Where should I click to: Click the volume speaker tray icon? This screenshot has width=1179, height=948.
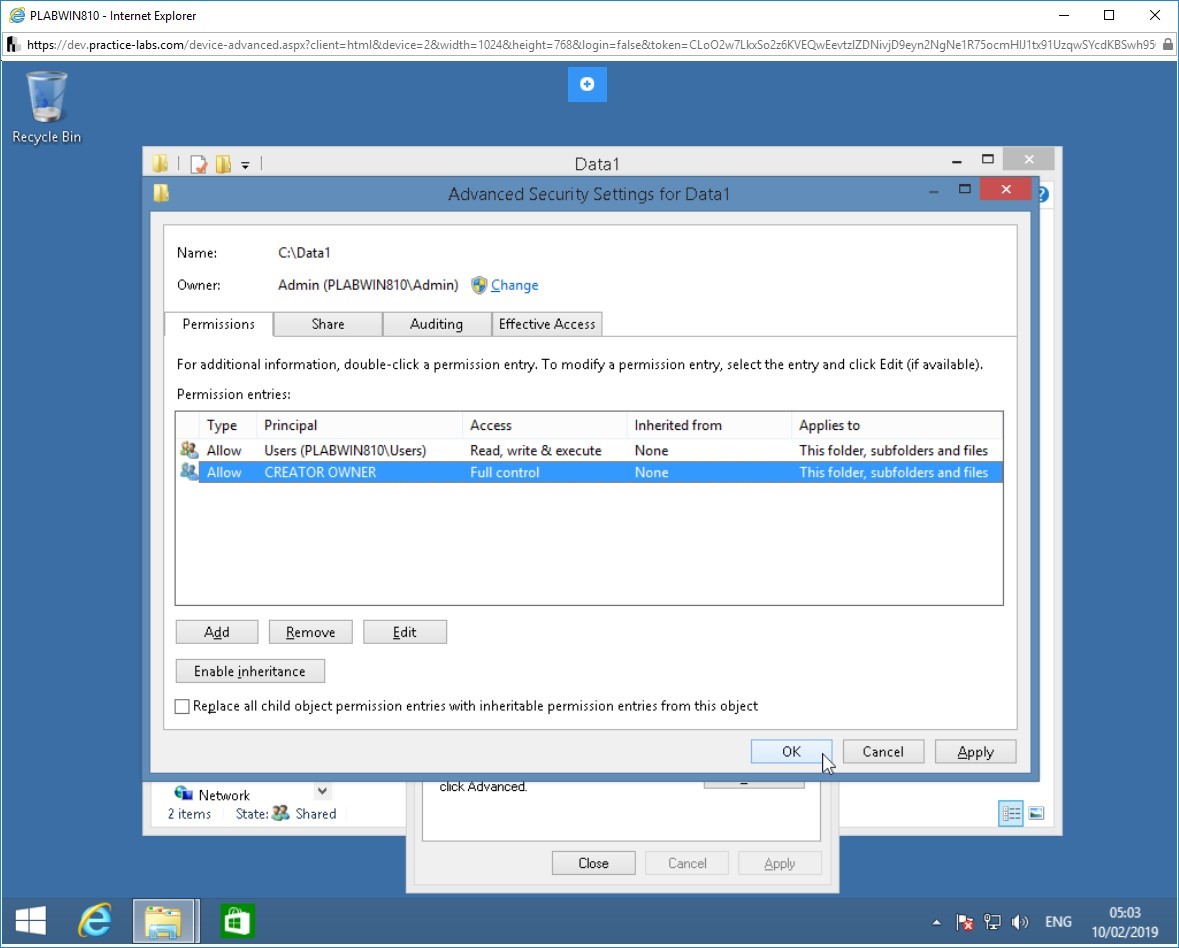1020,922
